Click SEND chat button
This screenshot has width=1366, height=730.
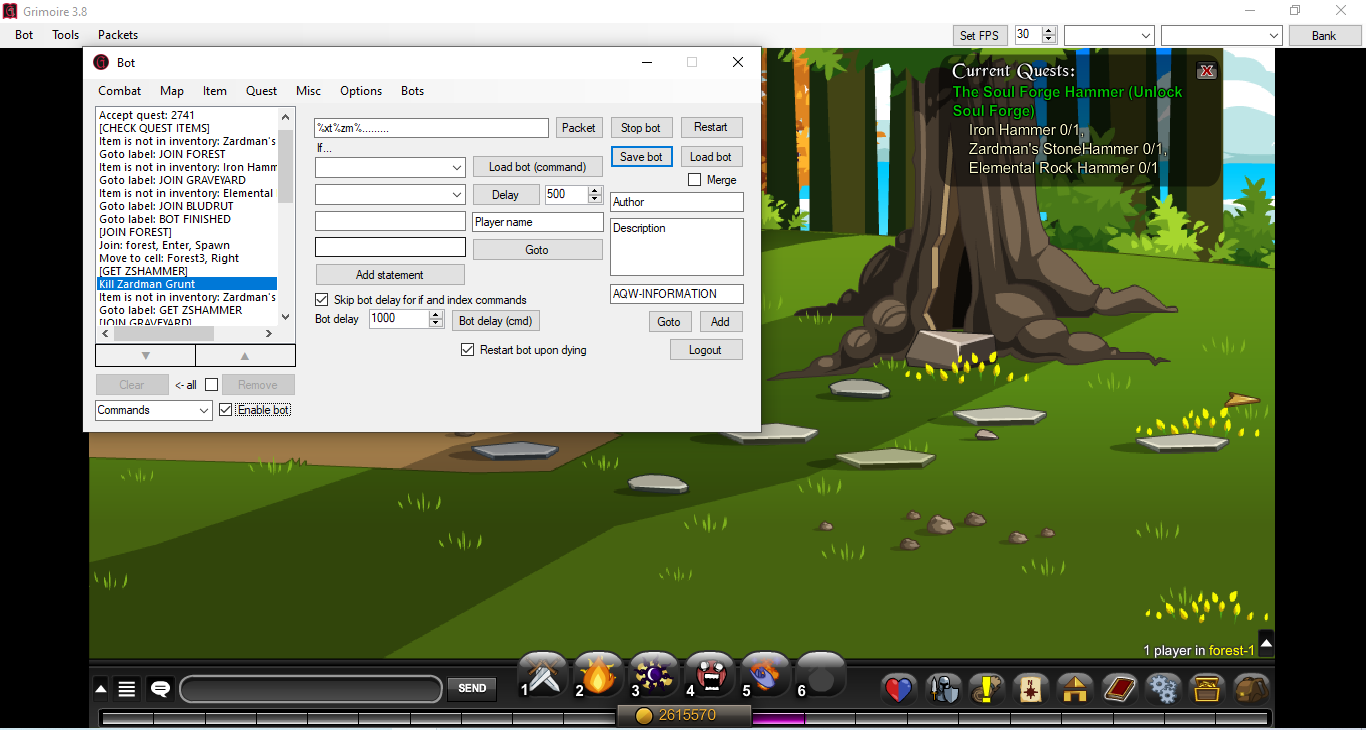472,688
